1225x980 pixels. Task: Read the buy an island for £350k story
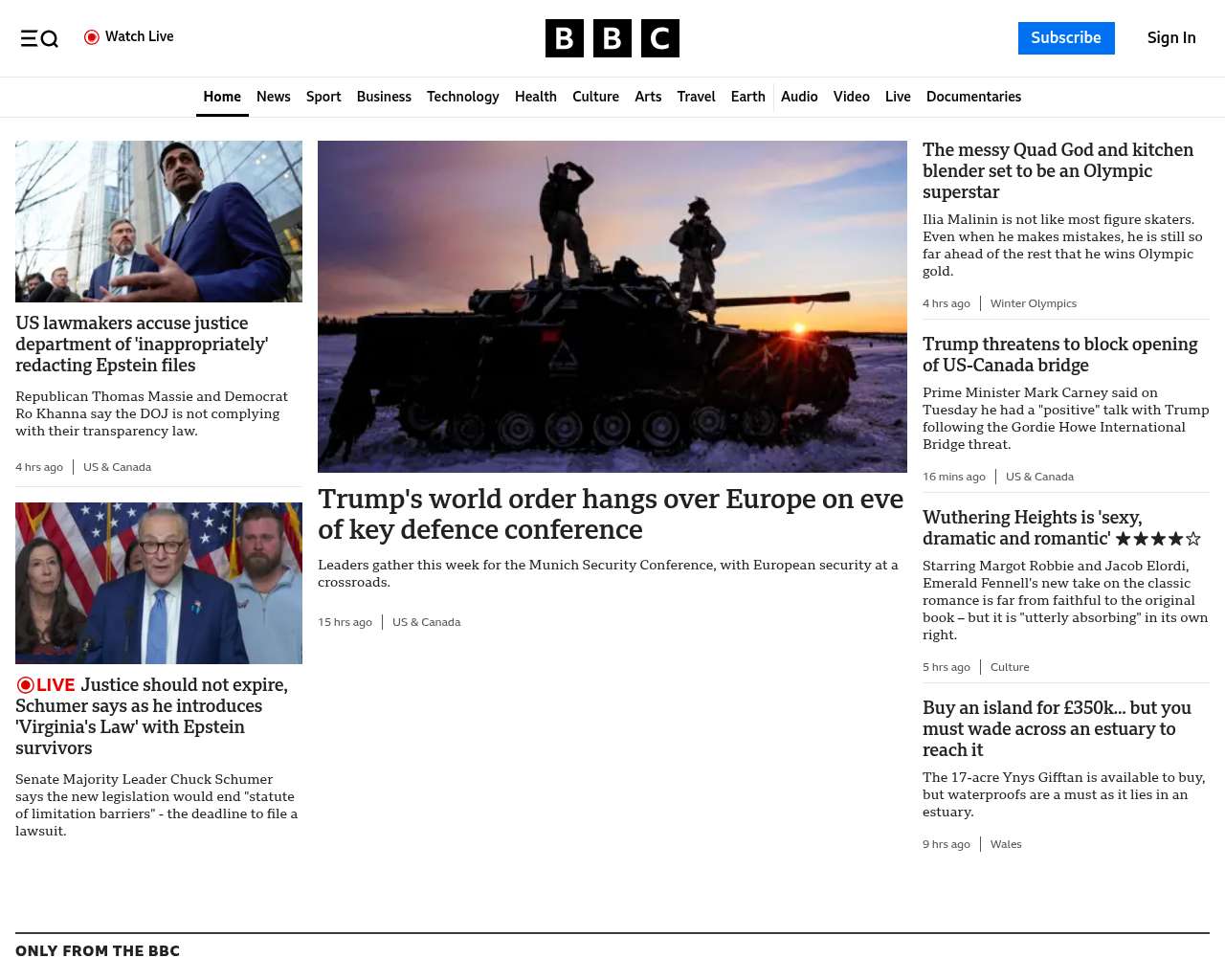coord(1057,728)
